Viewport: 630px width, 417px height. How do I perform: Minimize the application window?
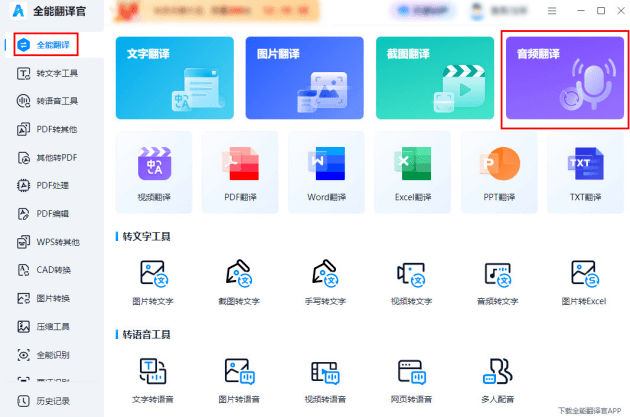click(x=581, y=11)
